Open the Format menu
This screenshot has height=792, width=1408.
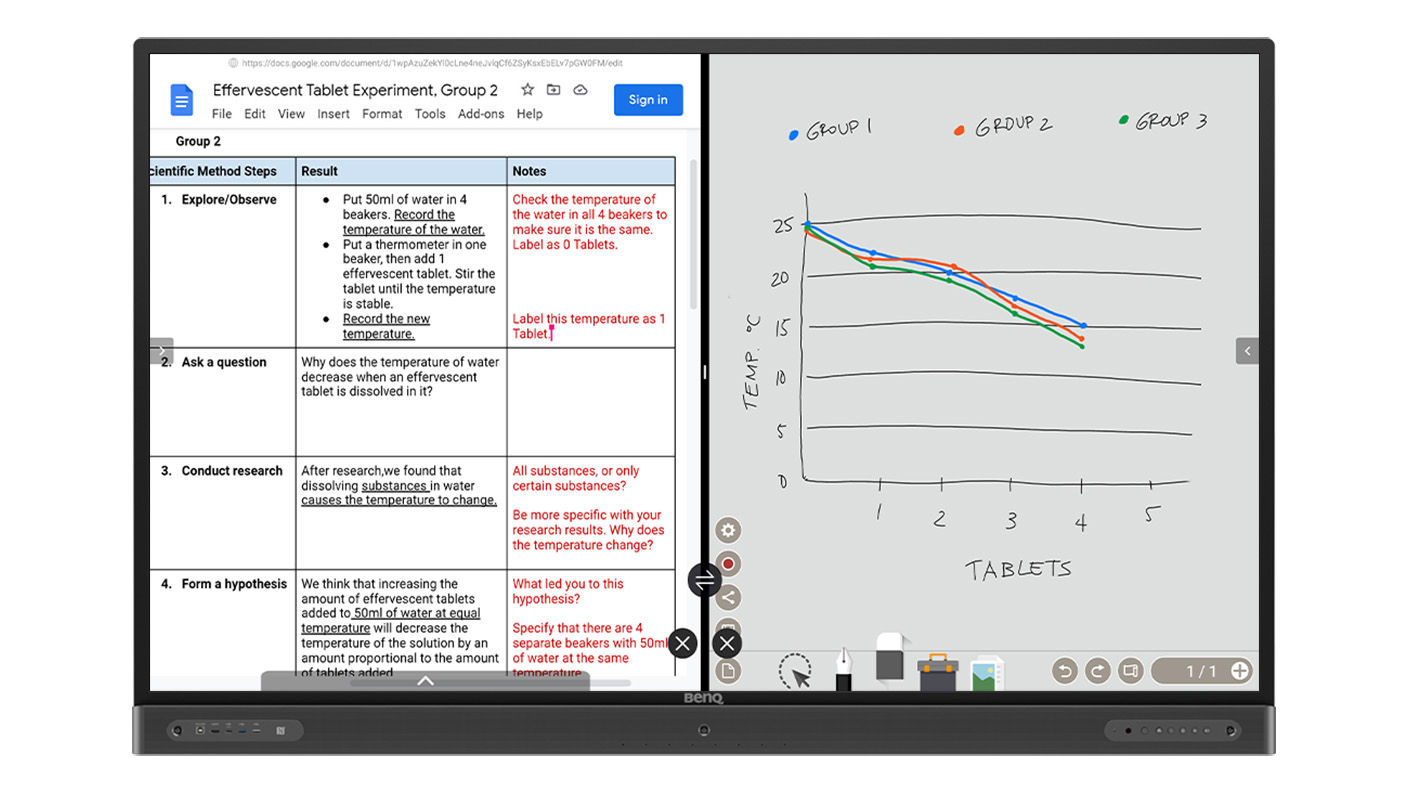(x=382, y=114)
